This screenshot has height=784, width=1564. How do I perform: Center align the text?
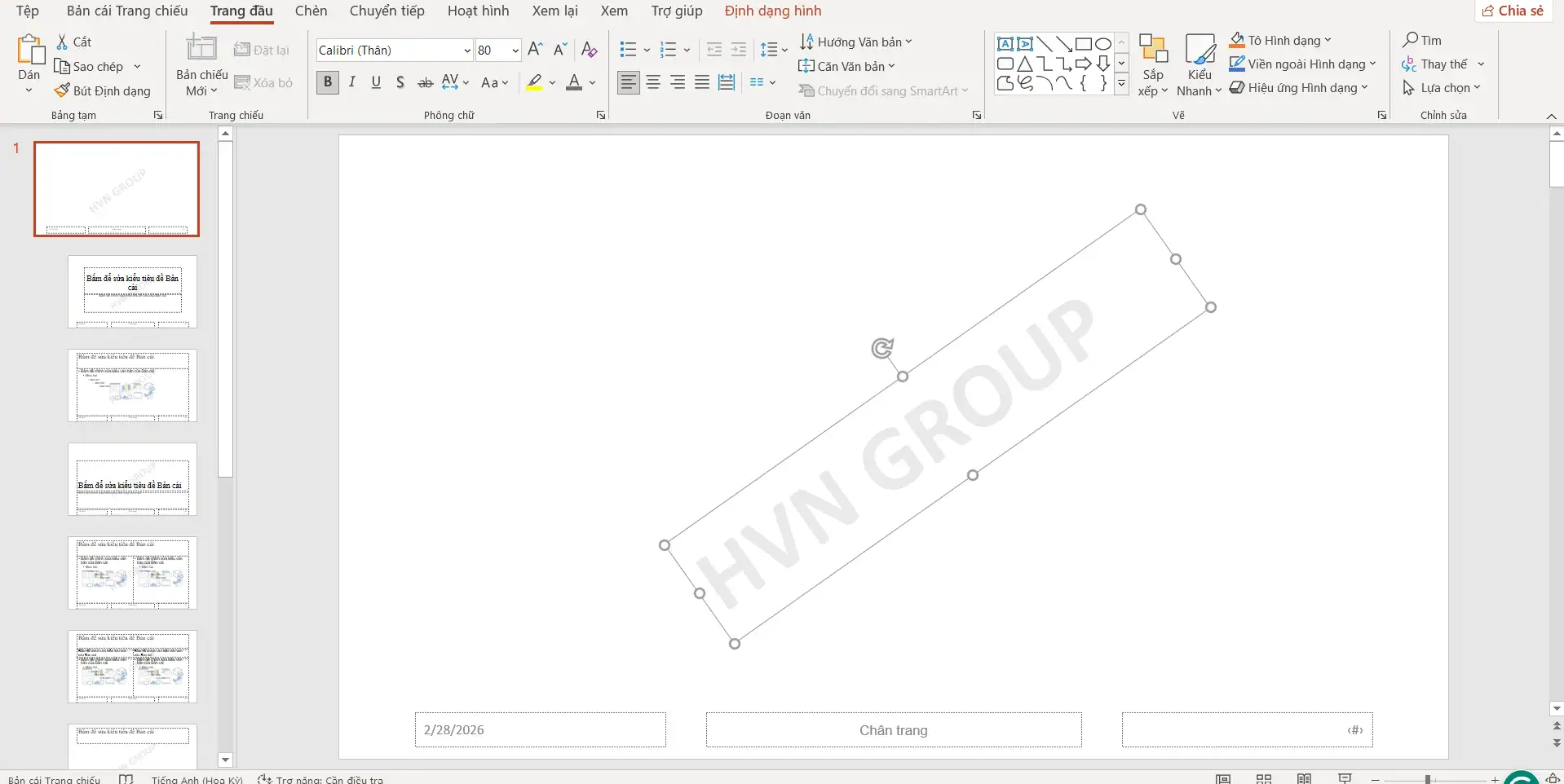point(653,81)
